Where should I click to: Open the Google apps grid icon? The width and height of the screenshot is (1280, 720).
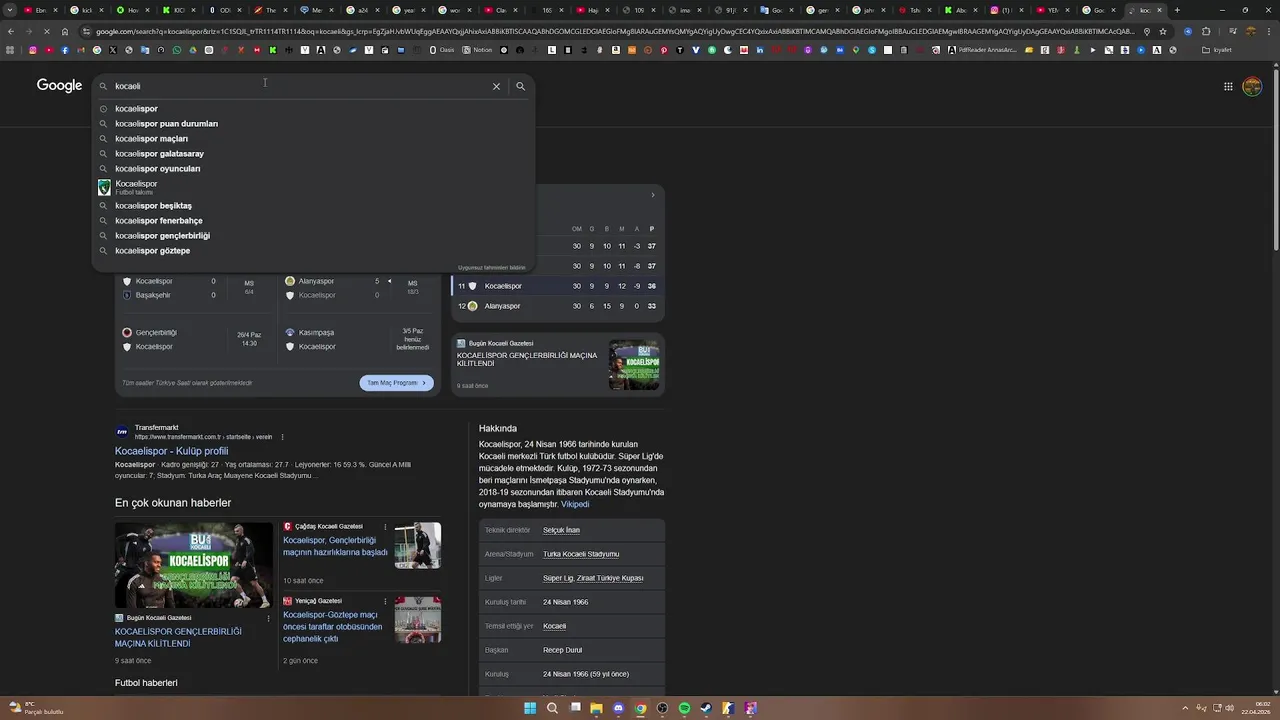pyautogui.click(x=1228, y=86)
